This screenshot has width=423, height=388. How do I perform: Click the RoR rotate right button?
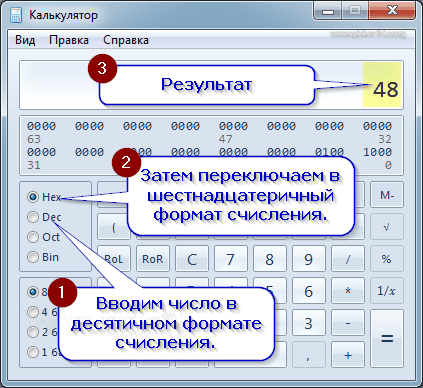(153, 259)
